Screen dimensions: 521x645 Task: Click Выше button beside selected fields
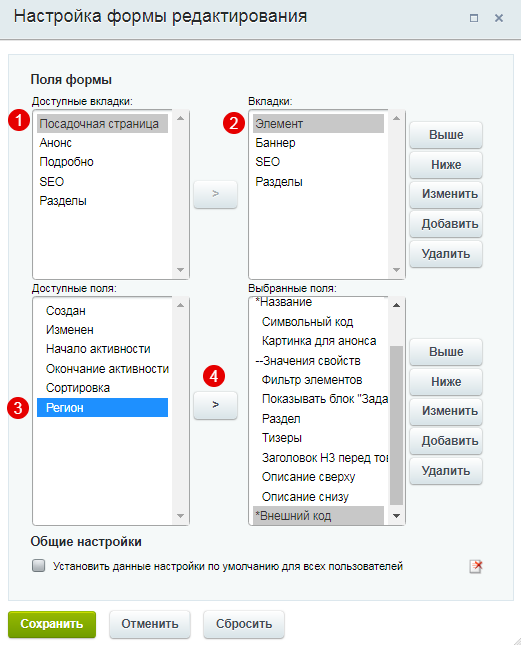446,352
